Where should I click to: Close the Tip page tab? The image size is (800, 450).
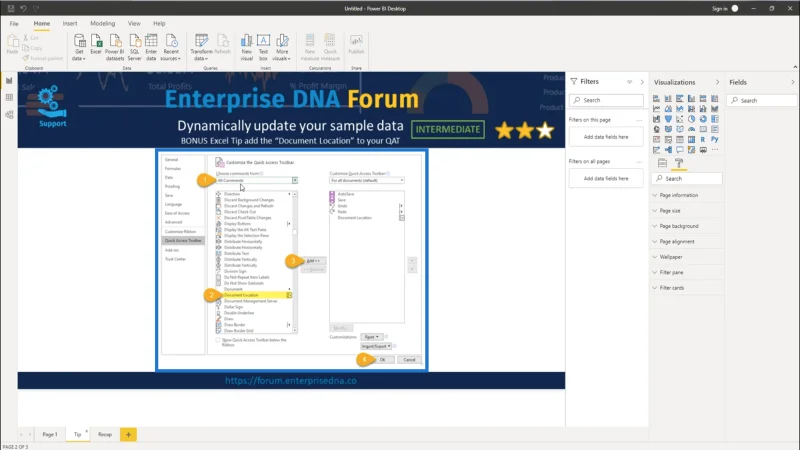coord(87,431)
